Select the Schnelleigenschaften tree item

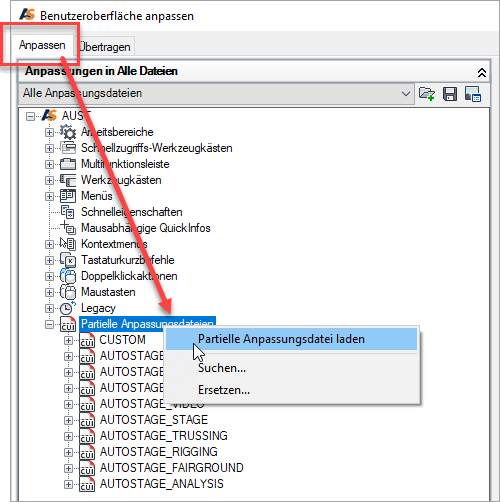132,212
